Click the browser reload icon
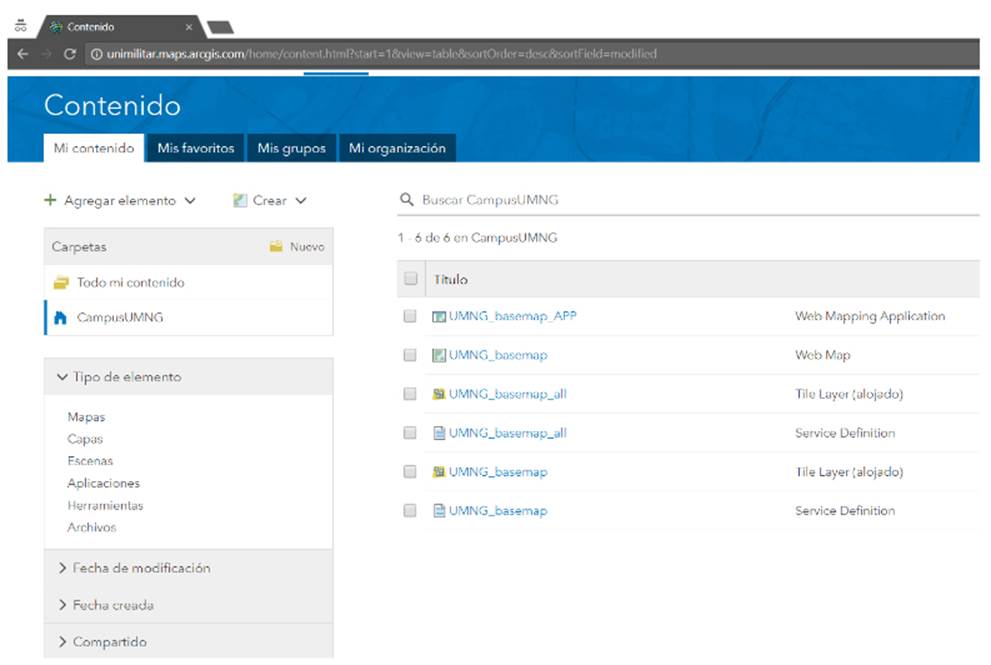Screen dimensions: 991x665 pyautogui.click(x=69, y=54)
